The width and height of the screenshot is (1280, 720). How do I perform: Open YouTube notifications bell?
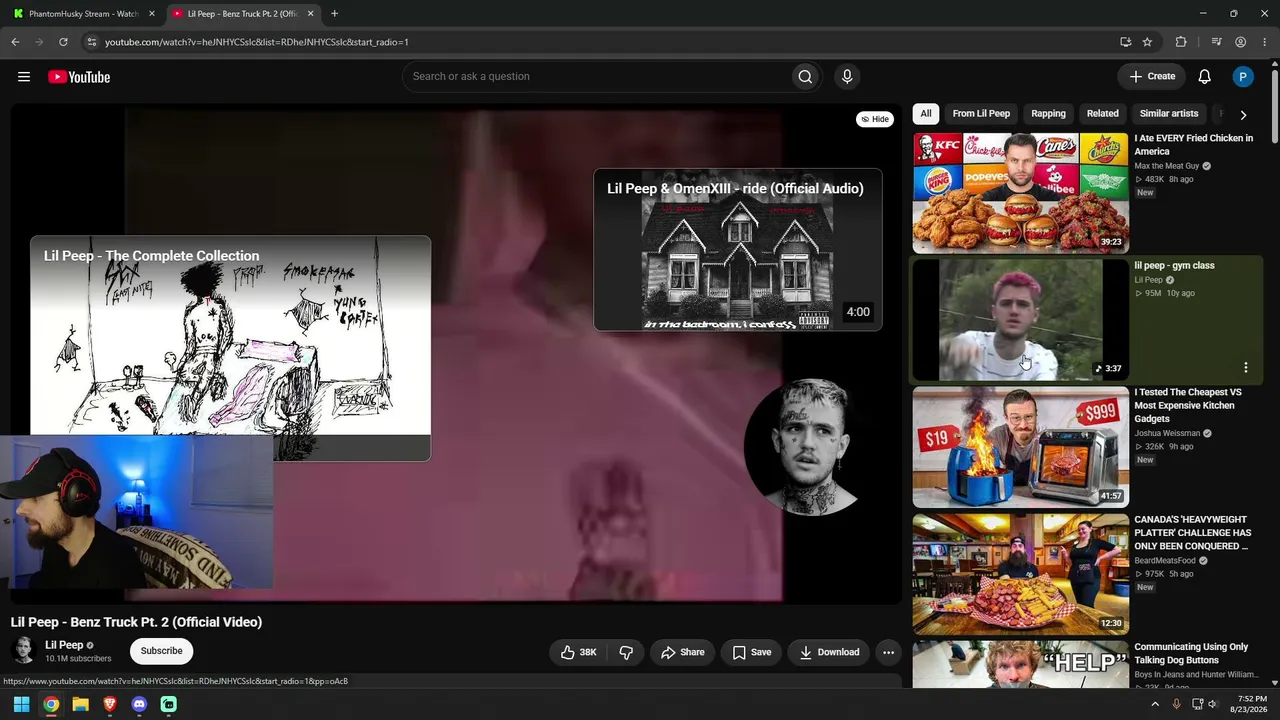pos(1205,77)
